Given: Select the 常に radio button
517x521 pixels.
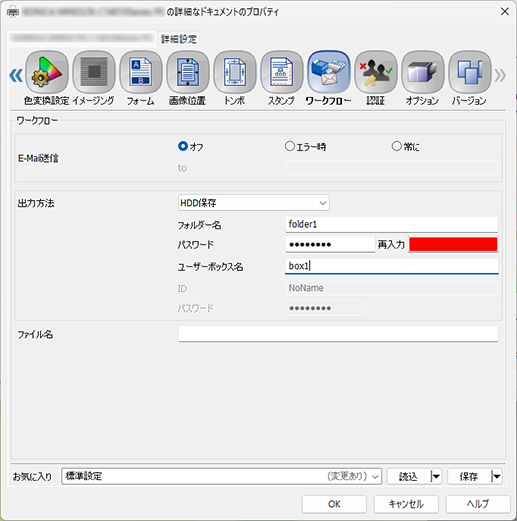Looking at the screenshot, I should click(x=396, y=146).
